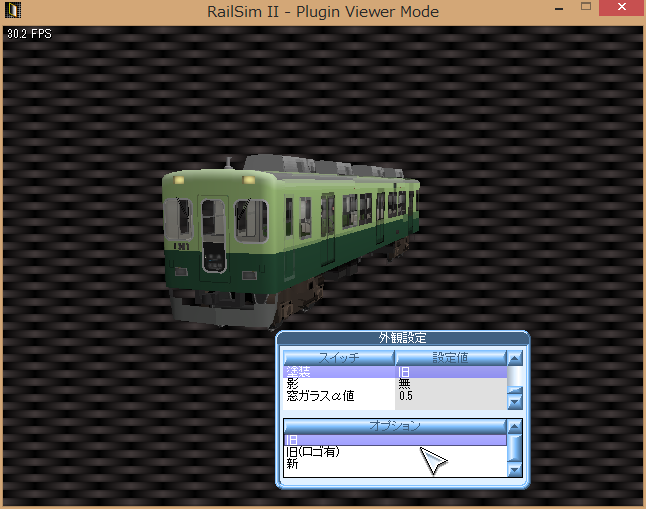The height and width of the screenshot is (509, 646).
Task: Choose the 旧 option in オプション list
Action: tap(395, 440)
